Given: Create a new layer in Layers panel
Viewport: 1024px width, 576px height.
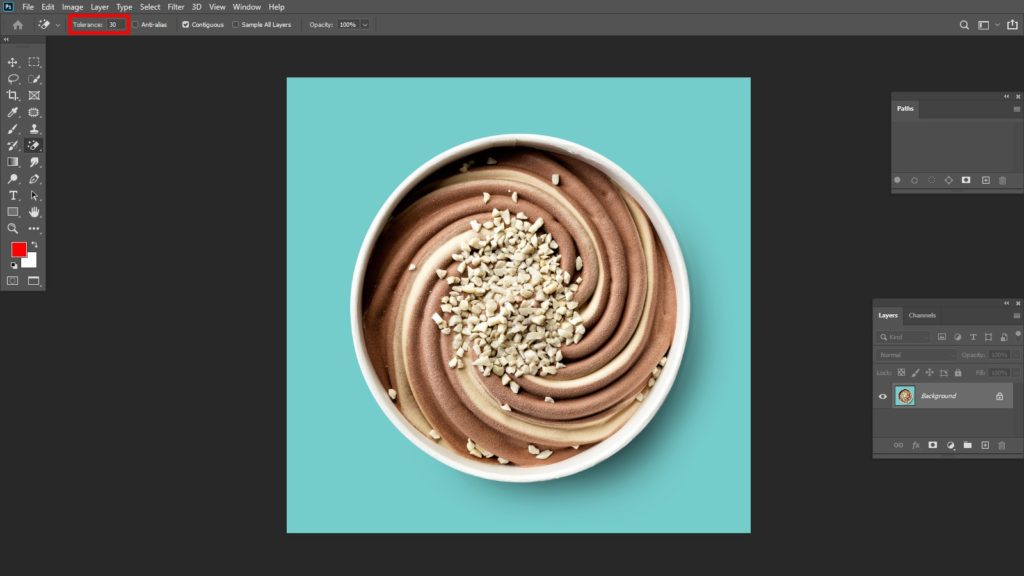Looking at the screenshot, I should coord(985,445).
